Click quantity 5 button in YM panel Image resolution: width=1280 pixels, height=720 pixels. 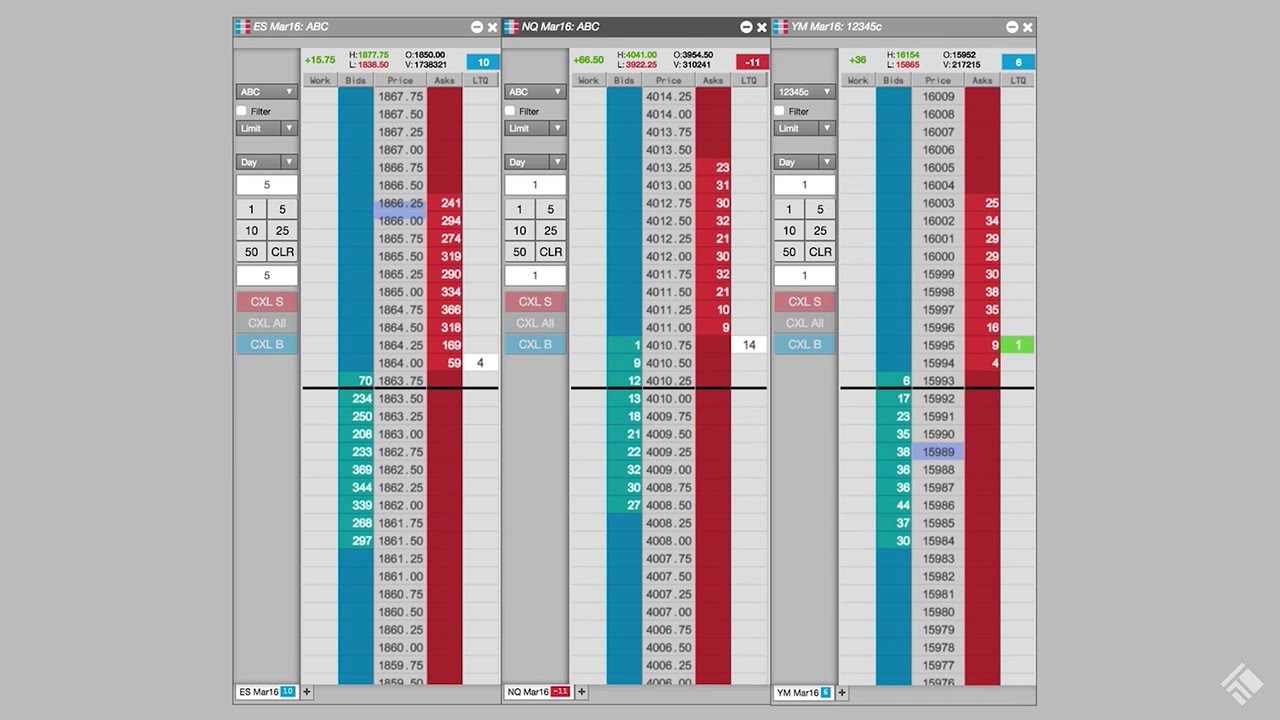[821, 209]
